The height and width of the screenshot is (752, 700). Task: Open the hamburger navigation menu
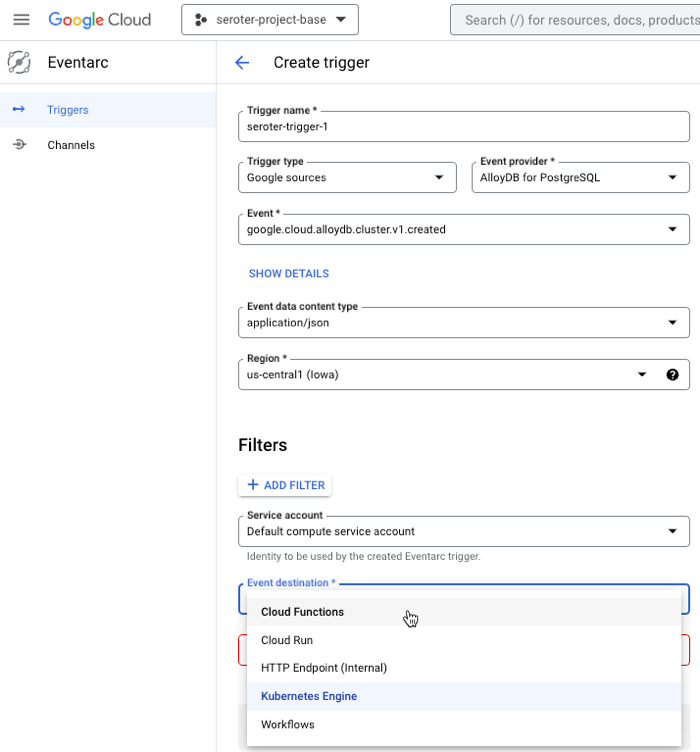point(21,20)
